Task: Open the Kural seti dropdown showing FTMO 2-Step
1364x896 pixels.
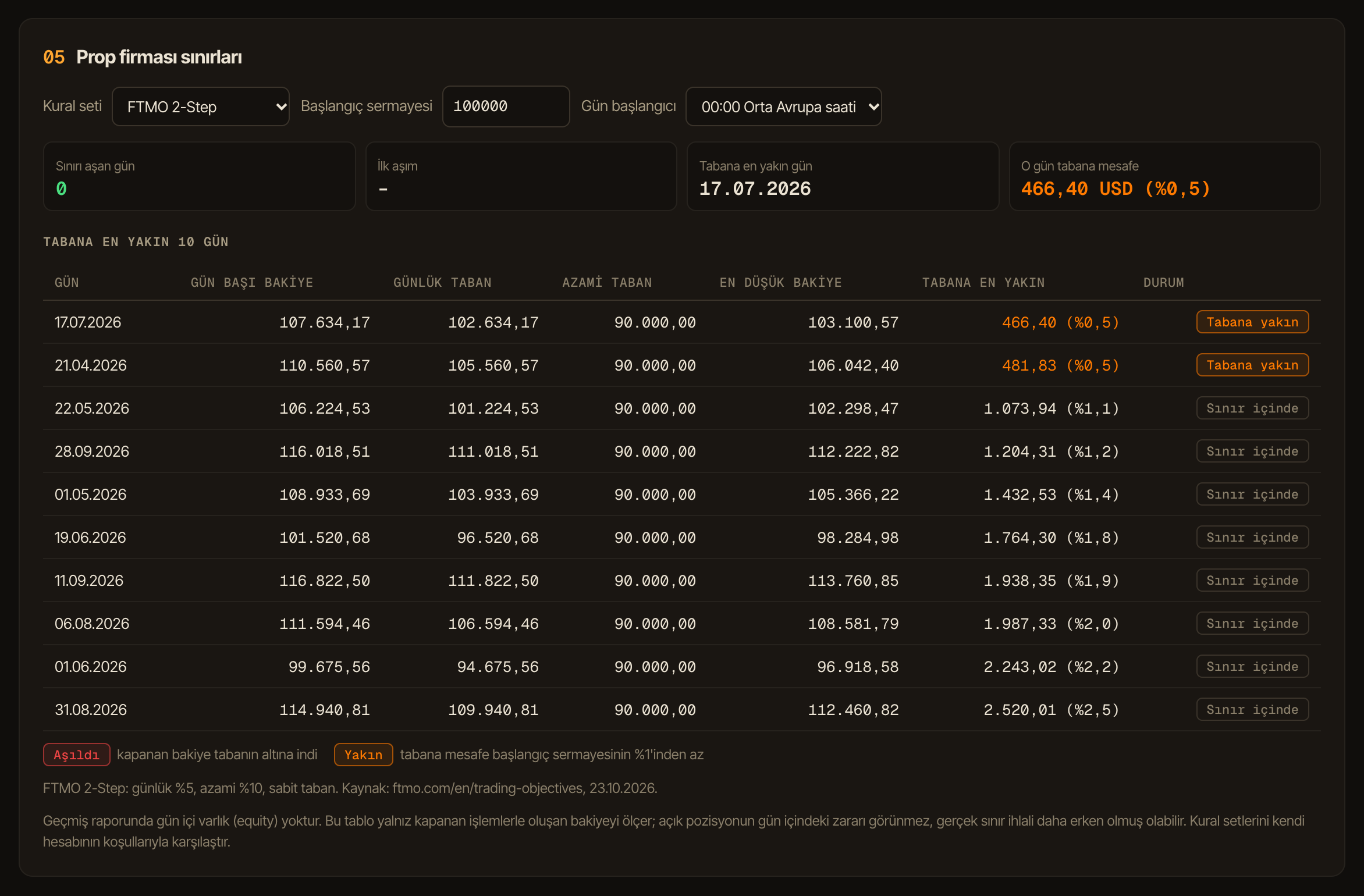Action: point(201,106)
